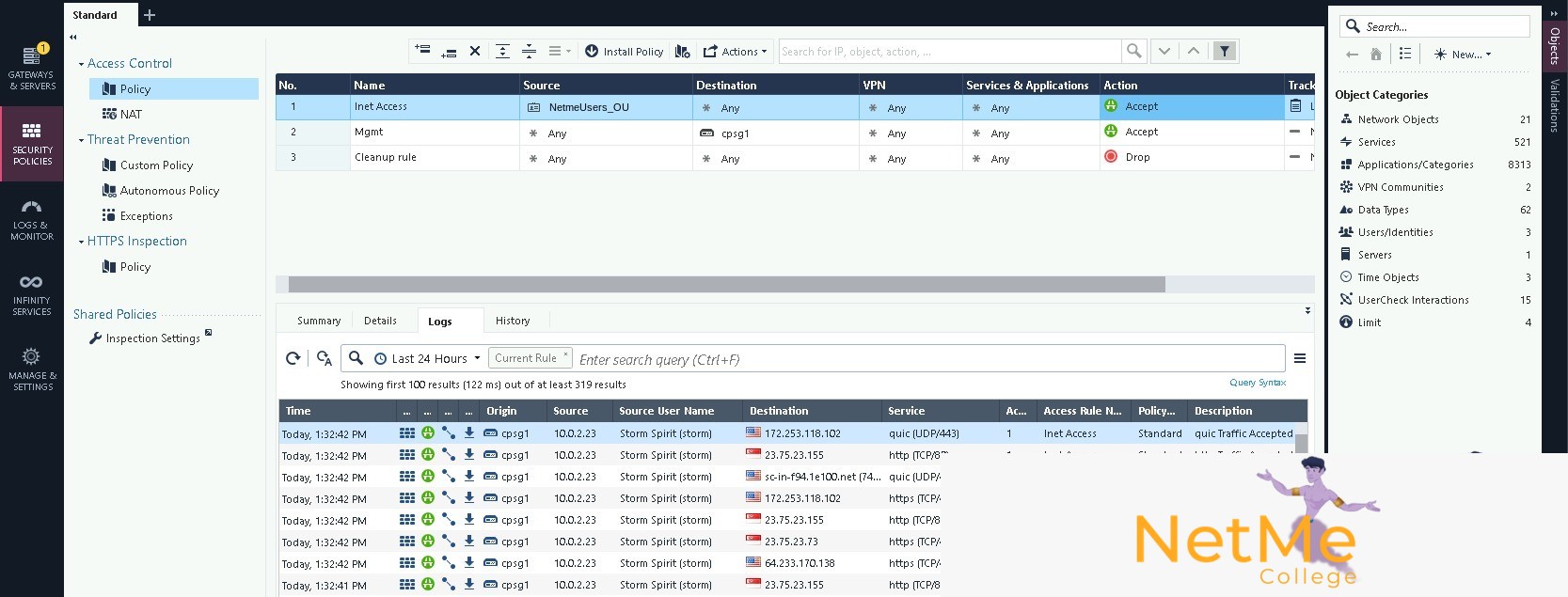The width and height of the screenshot is (1568, 597).
Task: Toggle the rulebase filter button
Action: coord(1224,51)
